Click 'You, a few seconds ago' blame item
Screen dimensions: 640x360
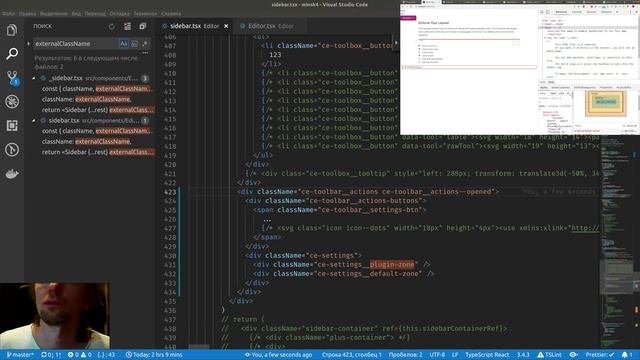[x=278, y=355]
